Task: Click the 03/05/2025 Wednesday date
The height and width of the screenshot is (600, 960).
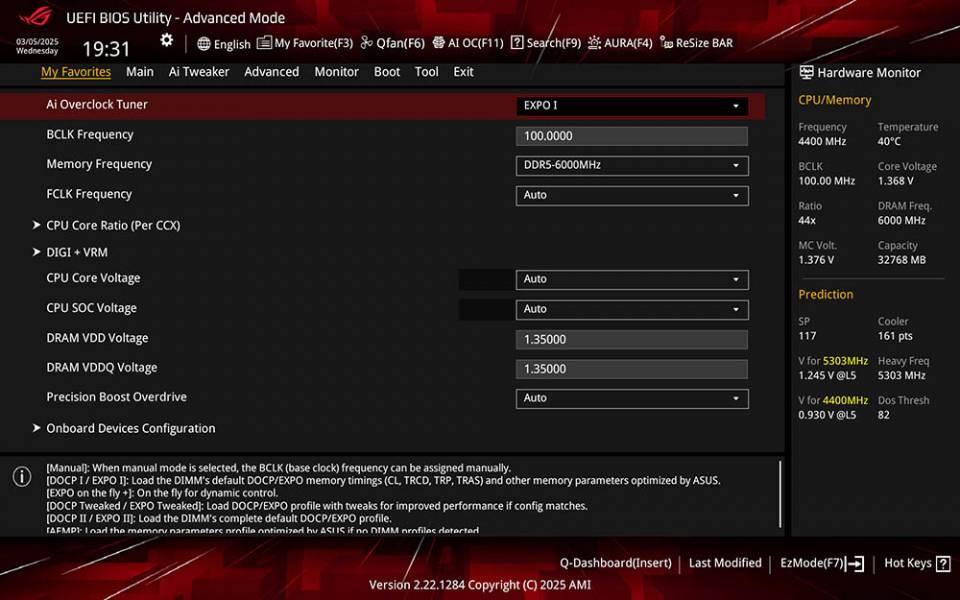Action: 37,47
